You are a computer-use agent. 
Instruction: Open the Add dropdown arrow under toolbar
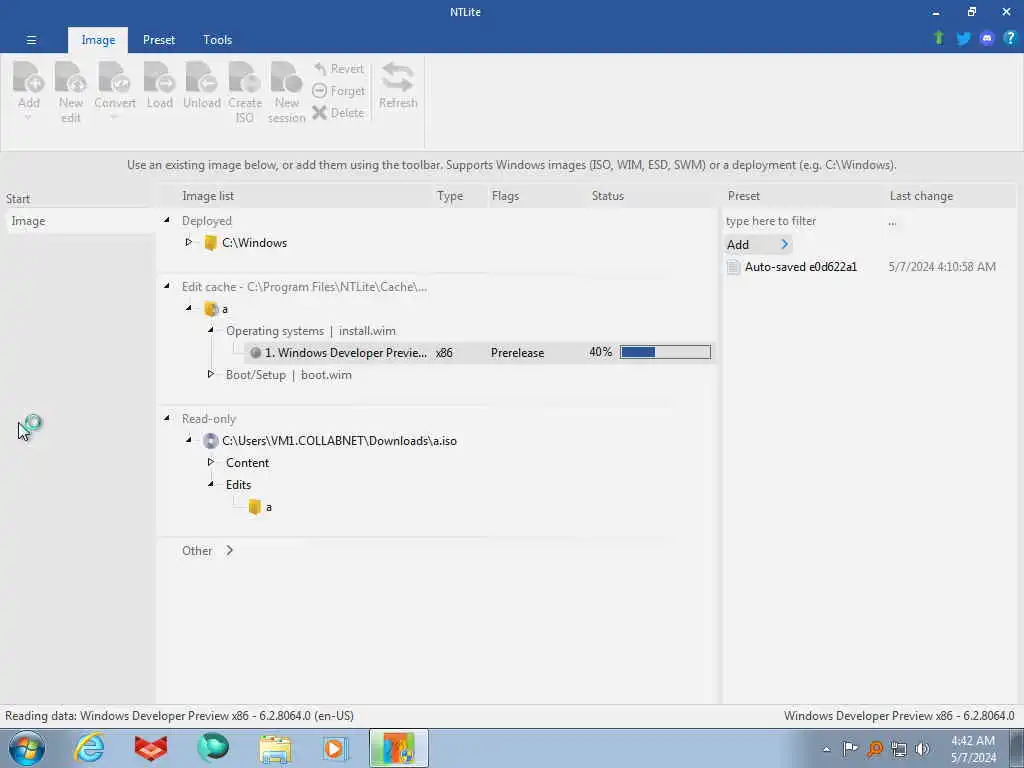click(28, 118)
